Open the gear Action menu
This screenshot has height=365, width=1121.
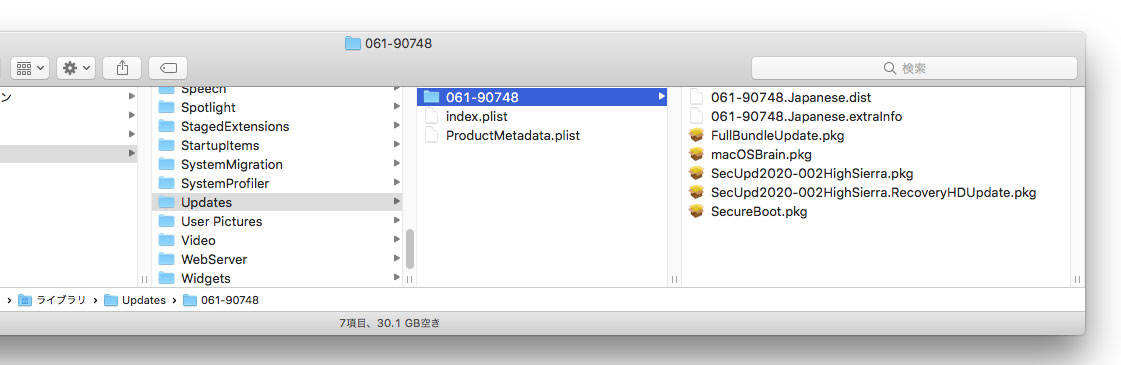pos(76,68)
